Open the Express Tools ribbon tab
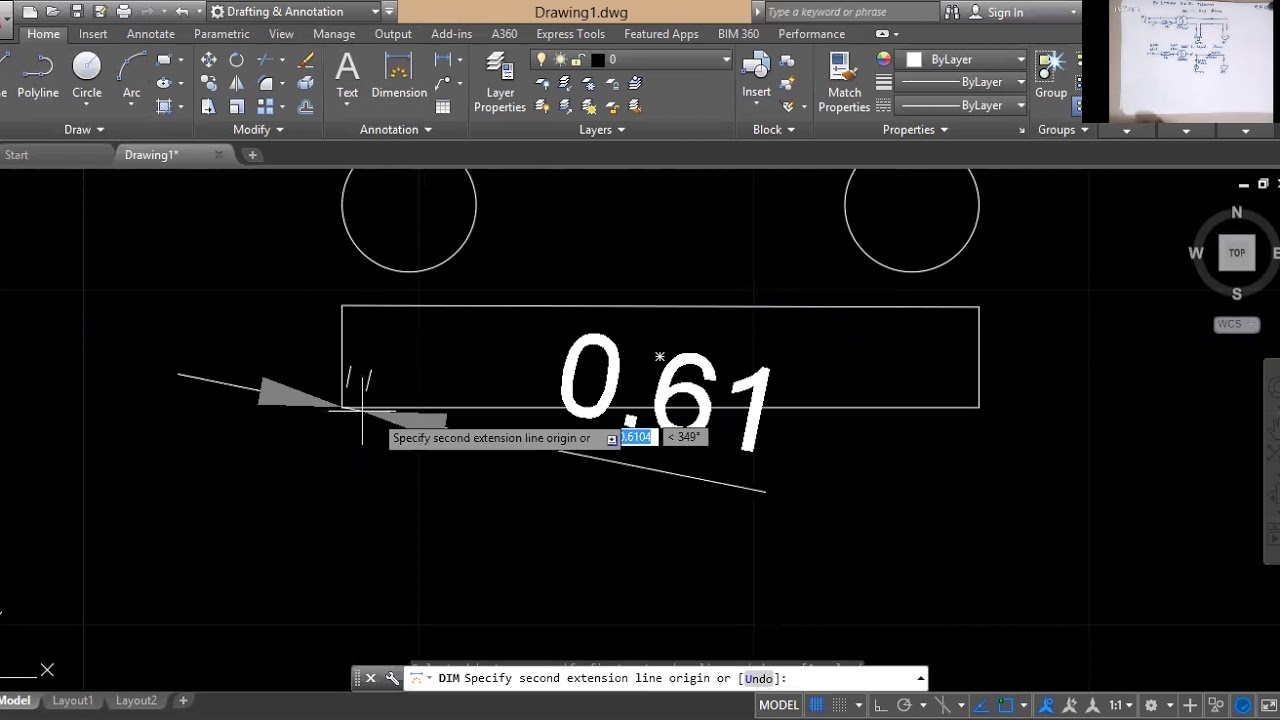The image size is (1280, 720). [570, 34]
